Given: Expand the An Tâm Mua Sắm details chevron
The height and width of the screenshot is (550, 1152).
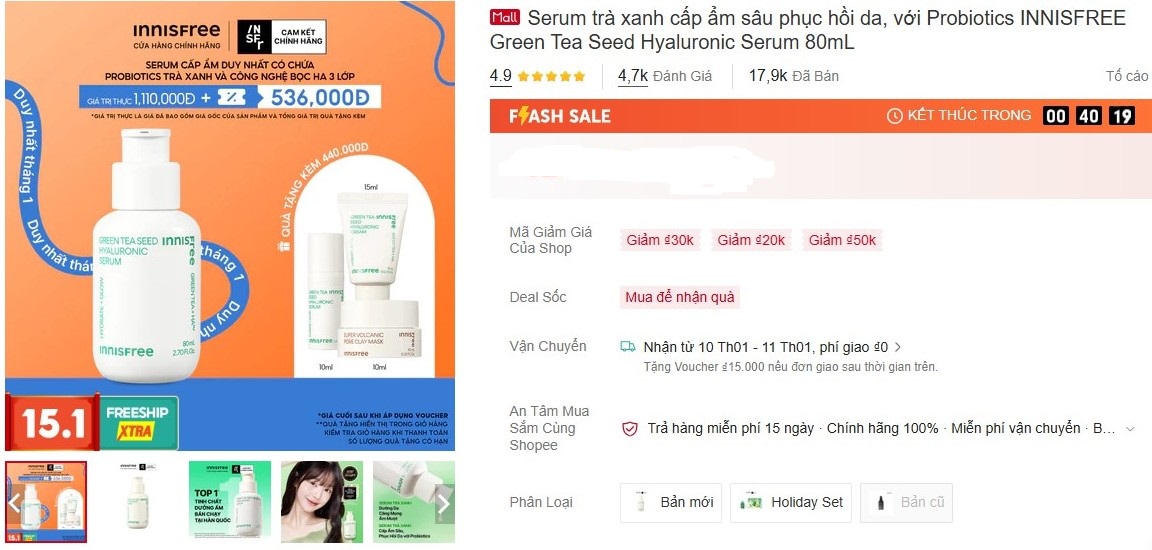Looking at the screenshot, I should pos(1130,429).
